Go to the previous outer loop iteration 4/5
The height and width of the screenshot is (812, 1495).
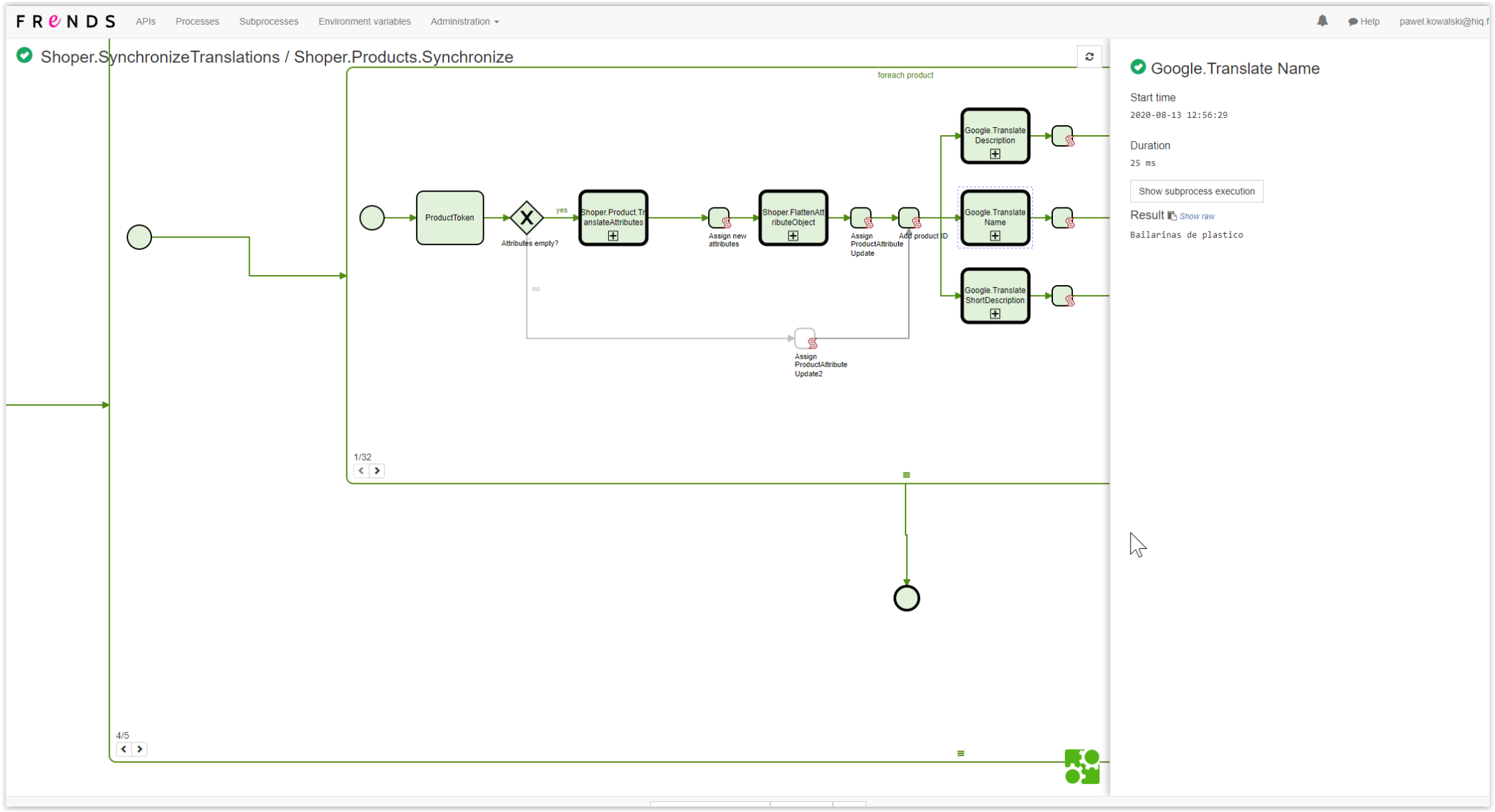(124, 749)
